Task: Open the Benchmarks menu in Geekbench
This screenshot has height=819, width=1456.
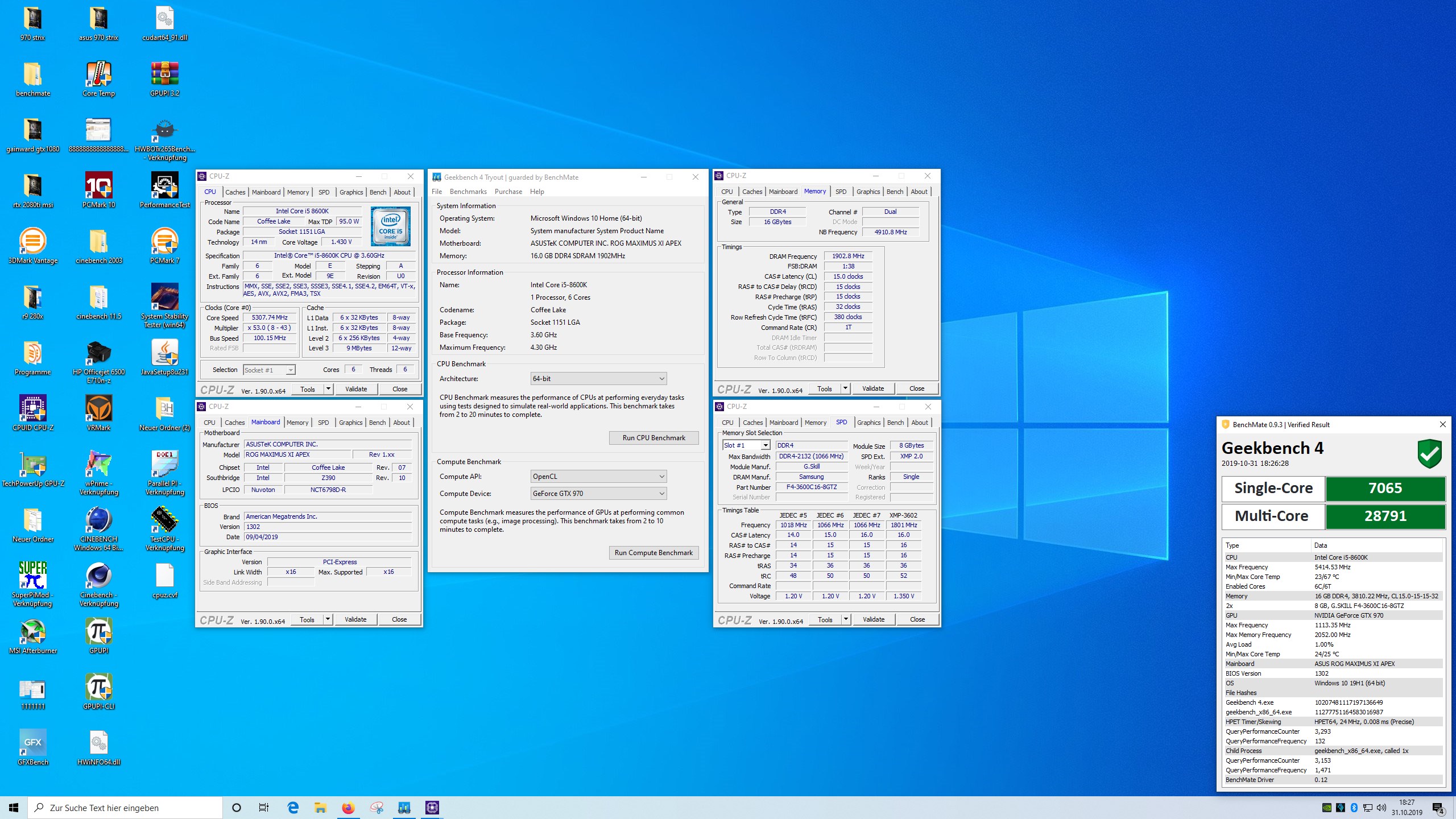Action: pyautogui.click(x=468, y=192)
